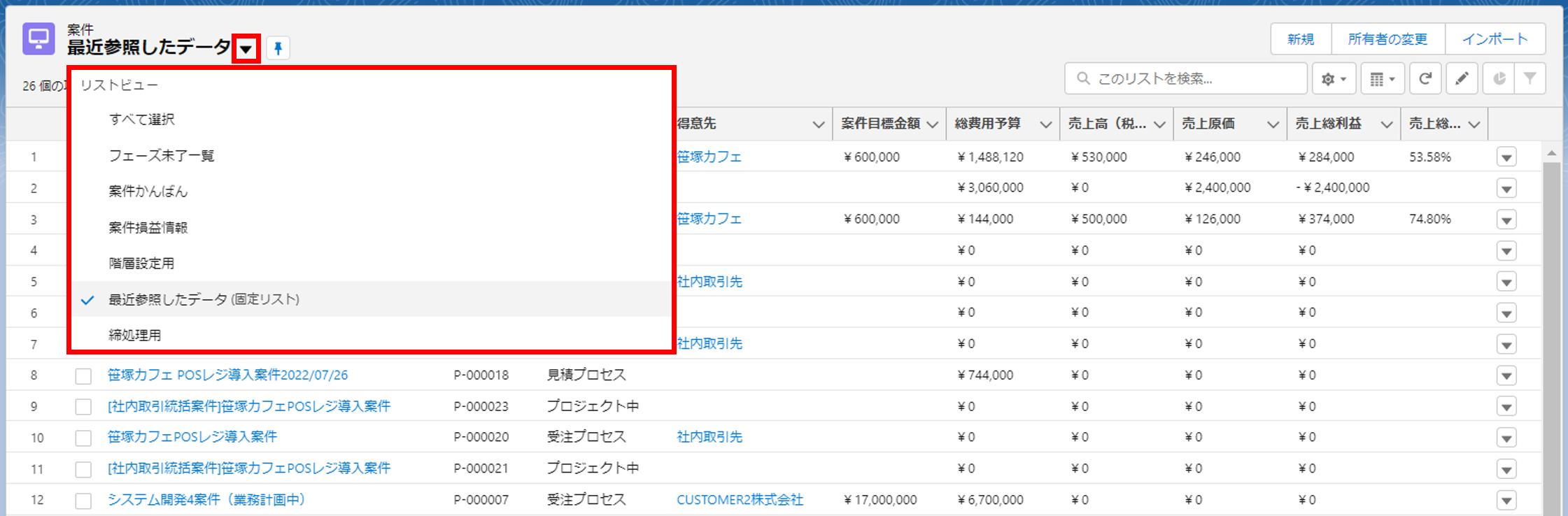Viewport: 1568px width, 516px height.
Task: Open row 11 [社内取引統括案件]笹塚カフェPOSレジ導入案件 link
Action: [x=249, y=468]
